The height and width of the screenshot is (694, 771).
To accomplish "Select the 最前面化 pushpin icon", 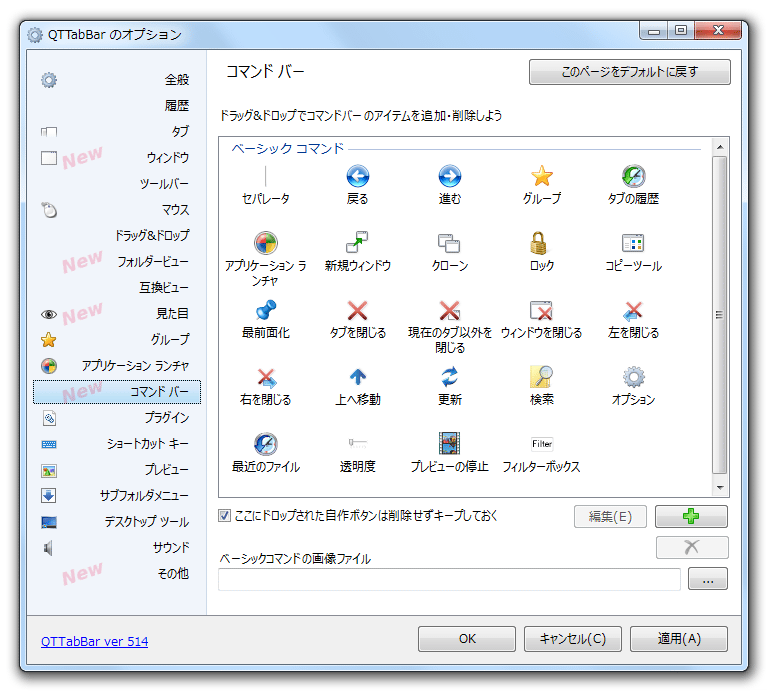I will 265,310.
